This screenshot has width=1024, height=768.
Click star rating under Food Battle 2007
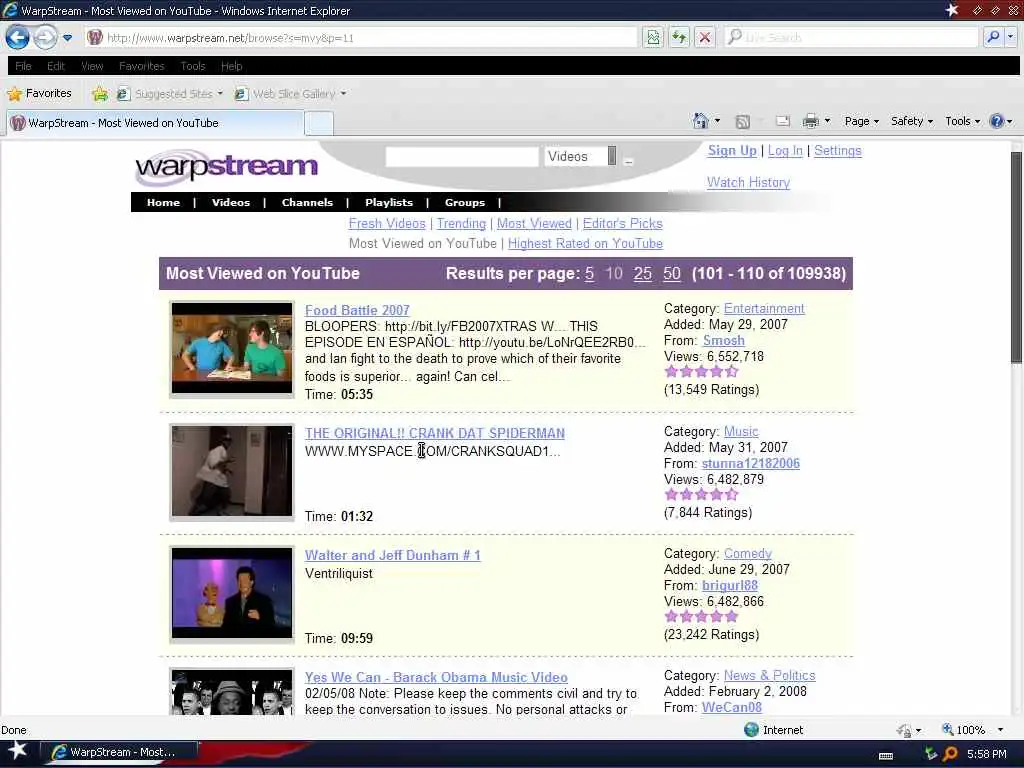click(701, 372)
